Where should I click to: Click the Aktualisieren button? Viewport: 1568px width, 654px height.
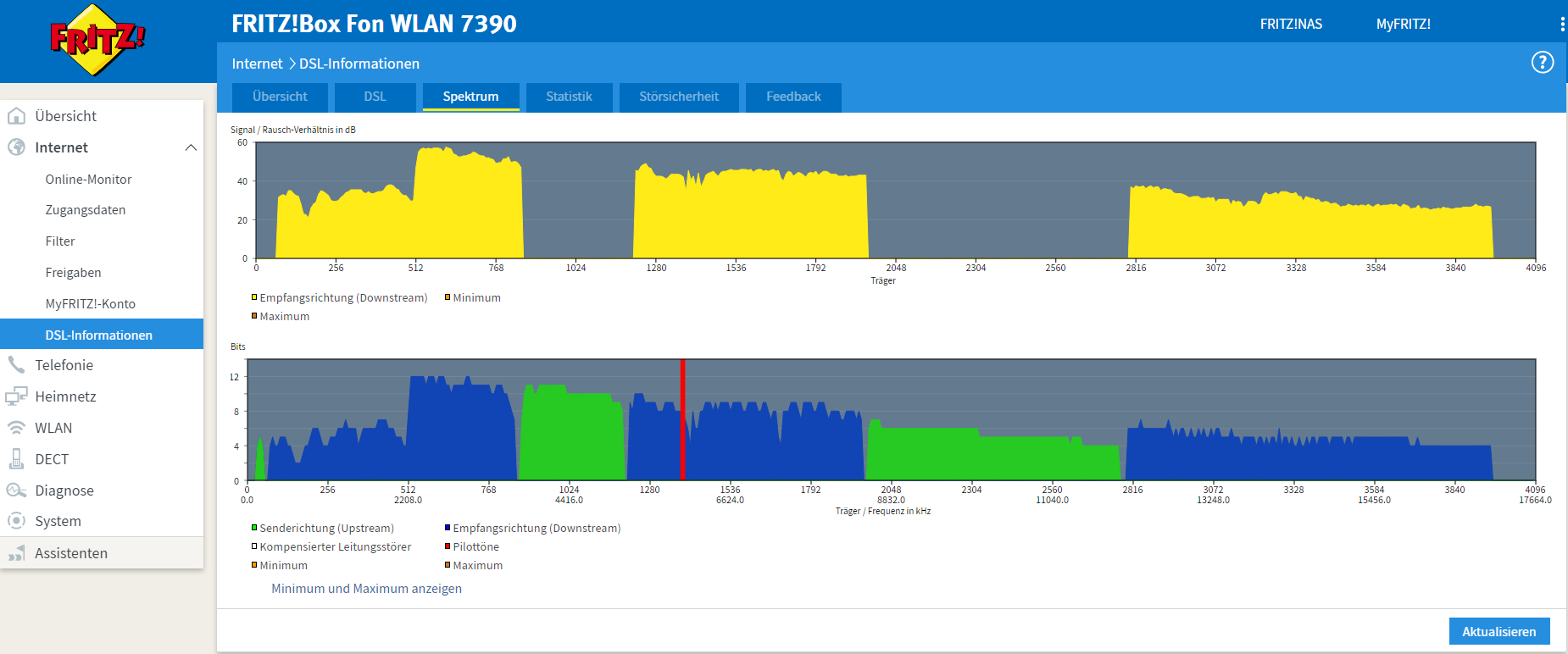pyautogui.click(x=1498, y=631)
